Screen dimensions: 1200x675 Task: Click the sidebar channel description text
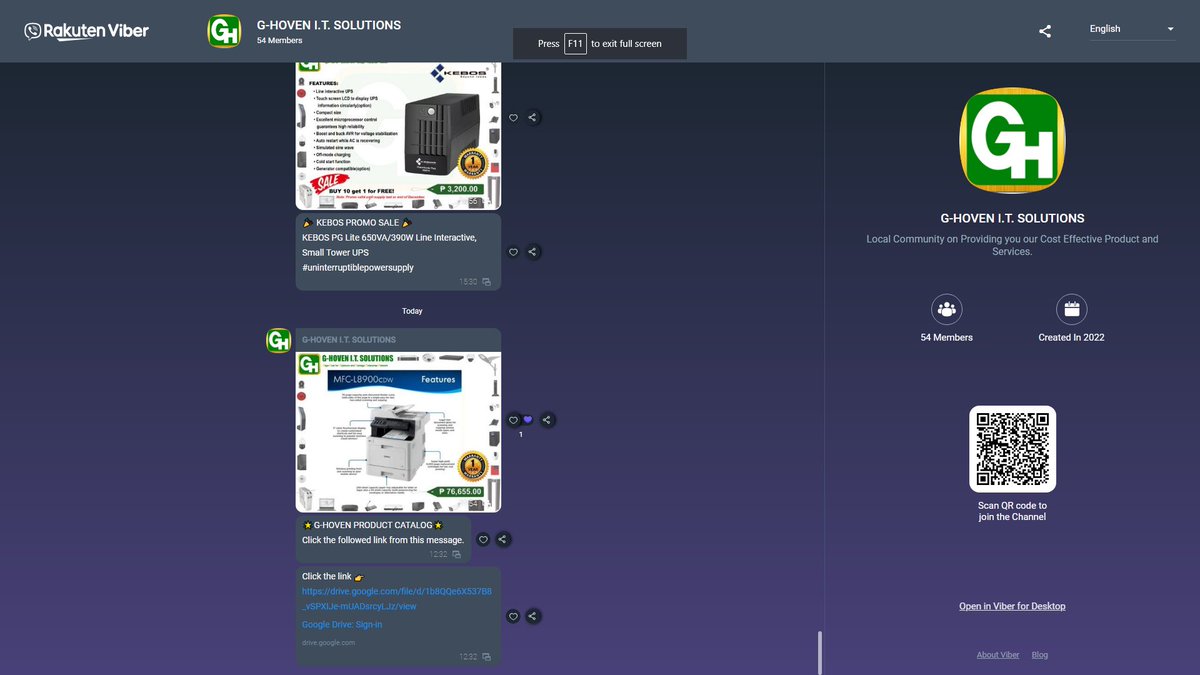point(1012,245)
